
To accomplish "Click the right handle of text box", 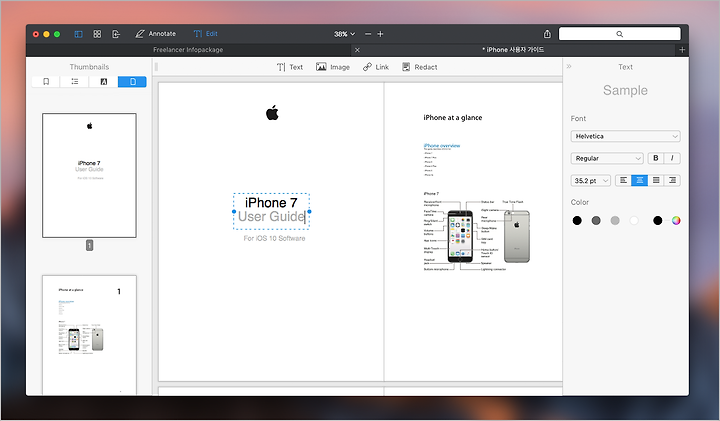I will point(309,212).
